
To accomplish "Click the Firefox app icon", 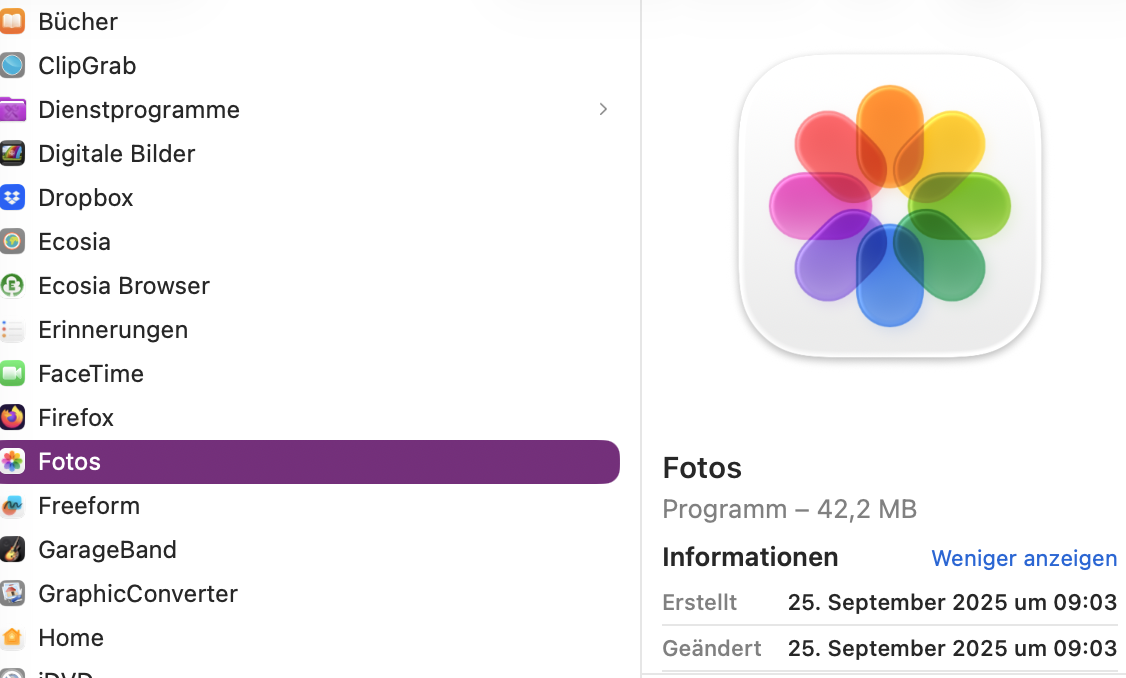I will click(x=12, y=417).
